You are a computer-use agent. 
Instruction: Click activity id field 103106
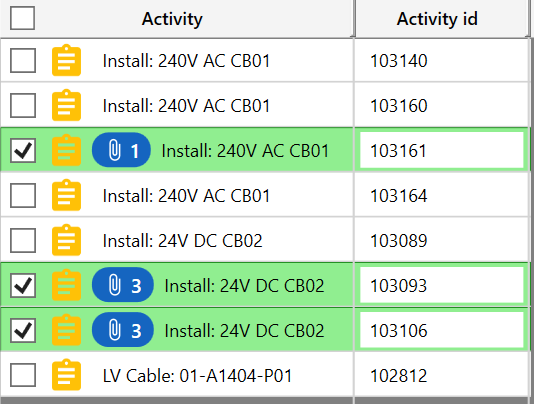click(x=442, y=330)
